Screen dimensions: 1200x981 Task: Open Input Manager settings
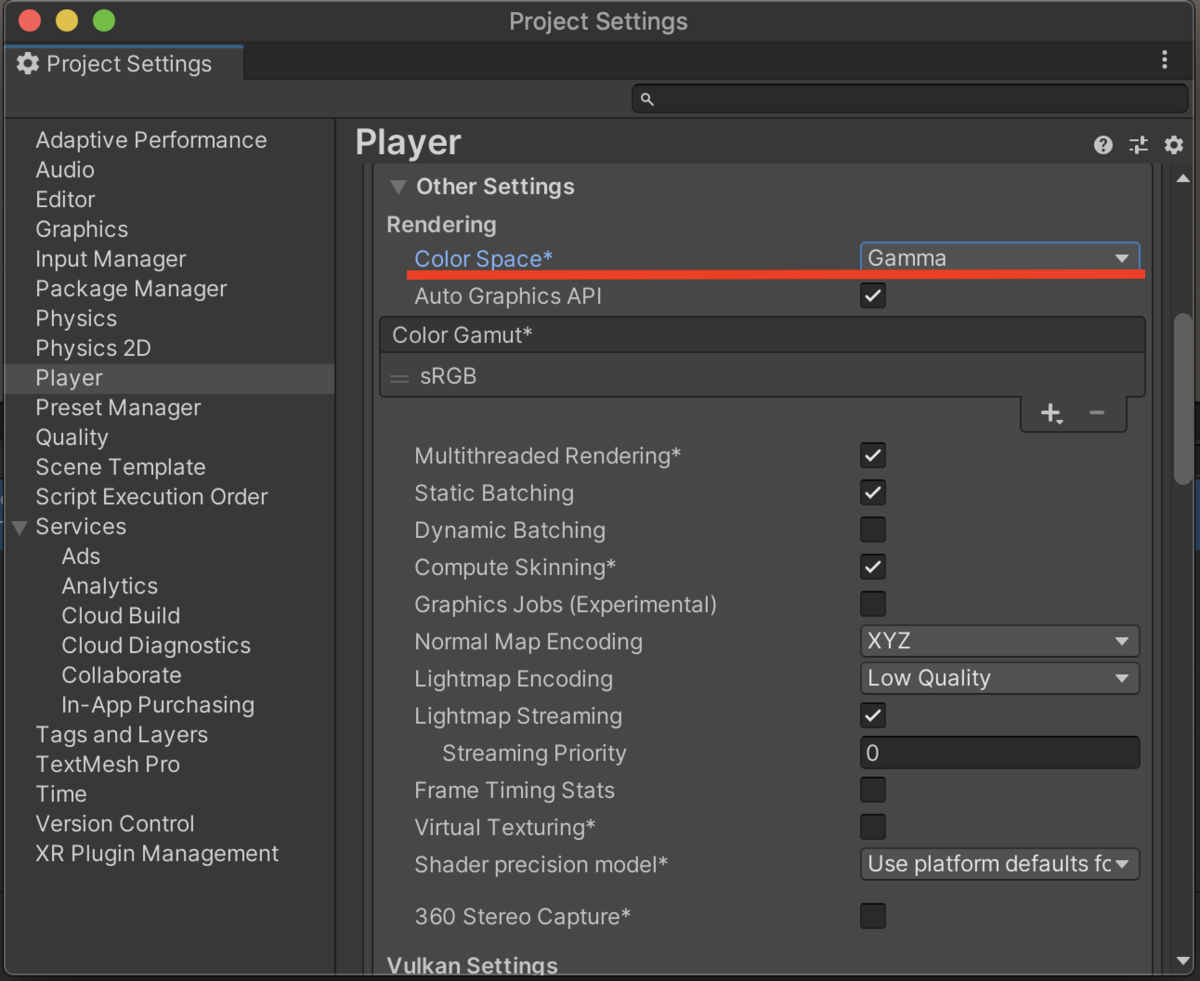111,259
